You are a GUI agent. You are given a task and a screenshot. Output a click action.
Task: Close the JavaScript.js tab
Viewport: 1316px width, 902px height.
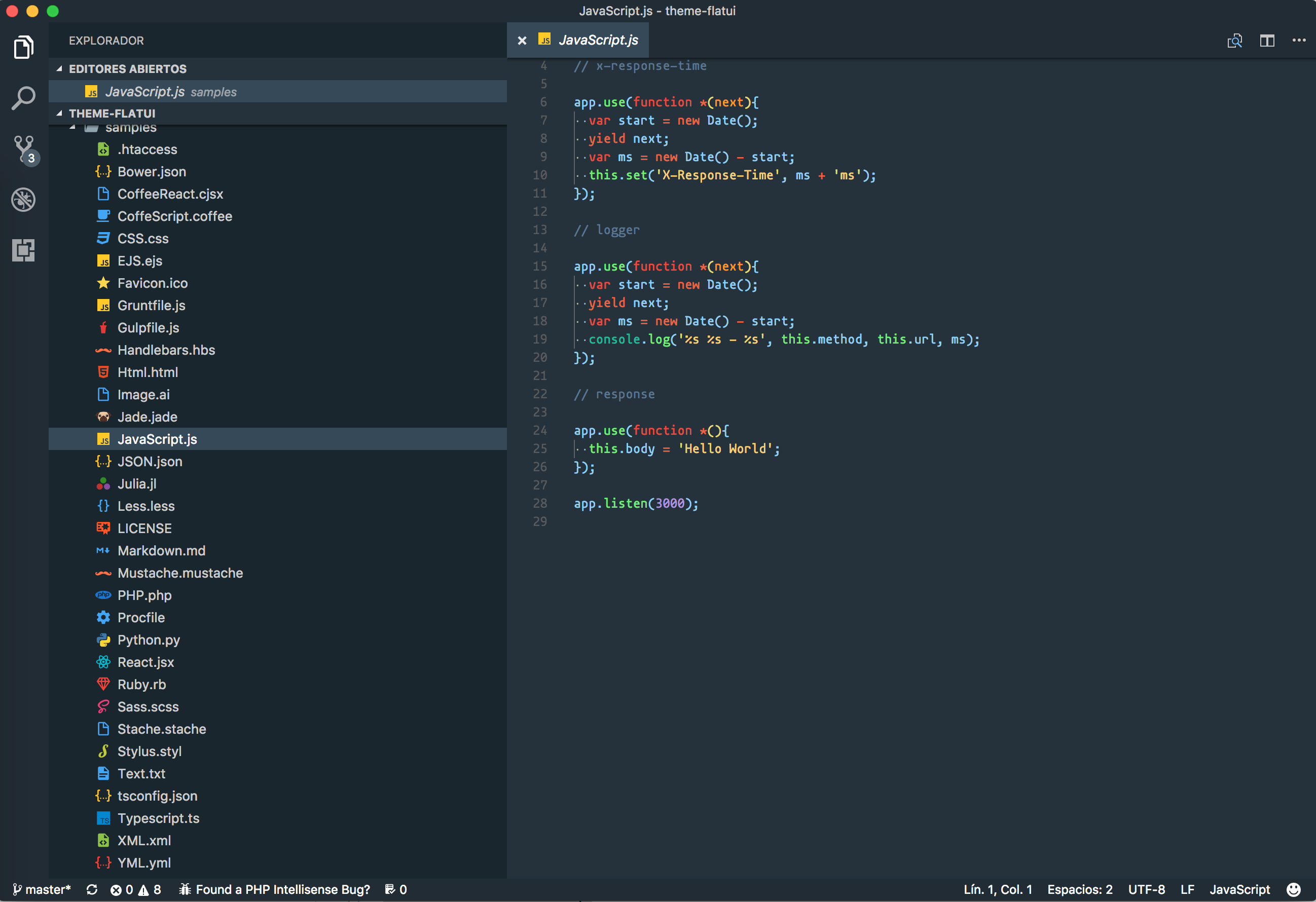(x=522, y=41)
